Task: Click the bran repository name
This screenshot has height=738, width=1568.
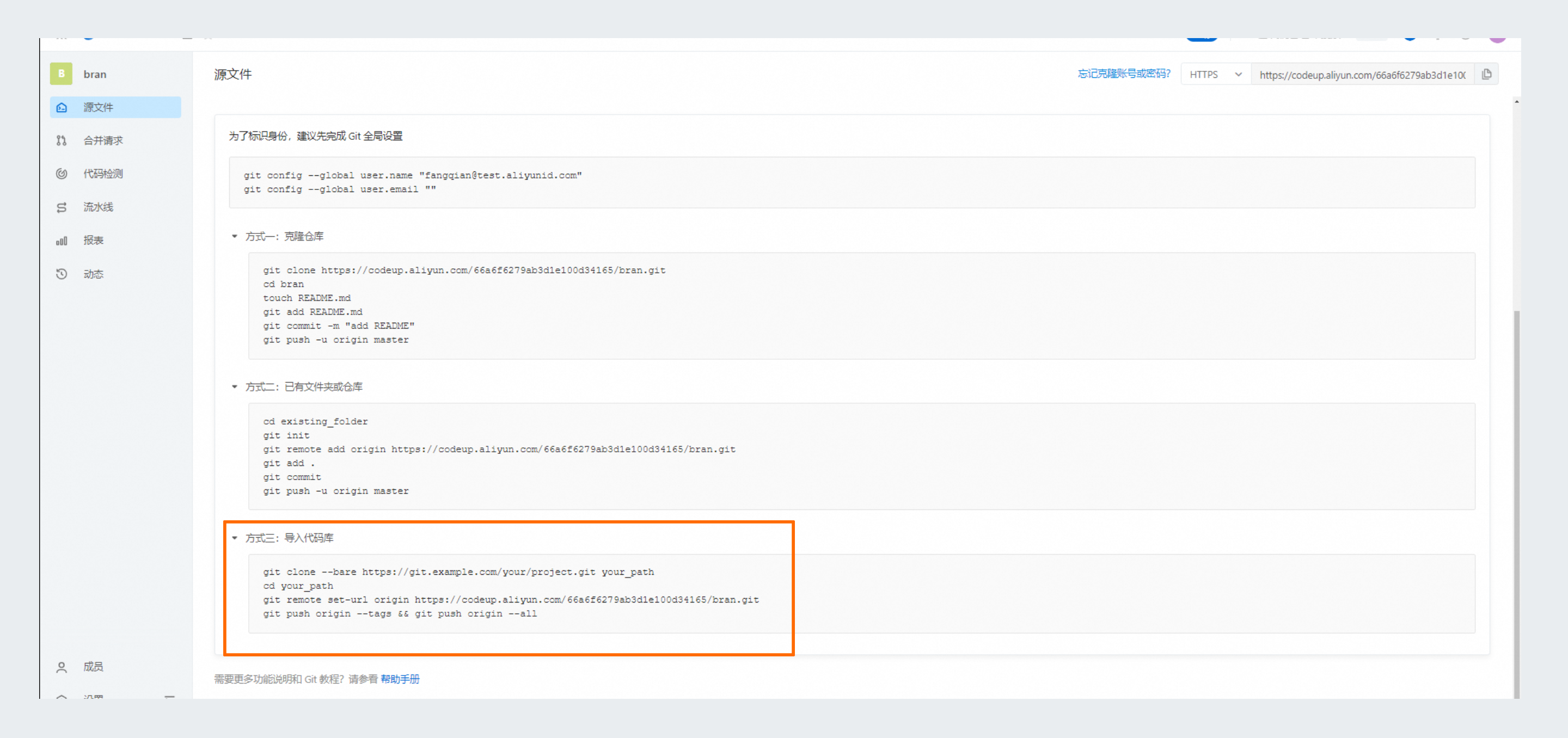Action: pos(95,74)
